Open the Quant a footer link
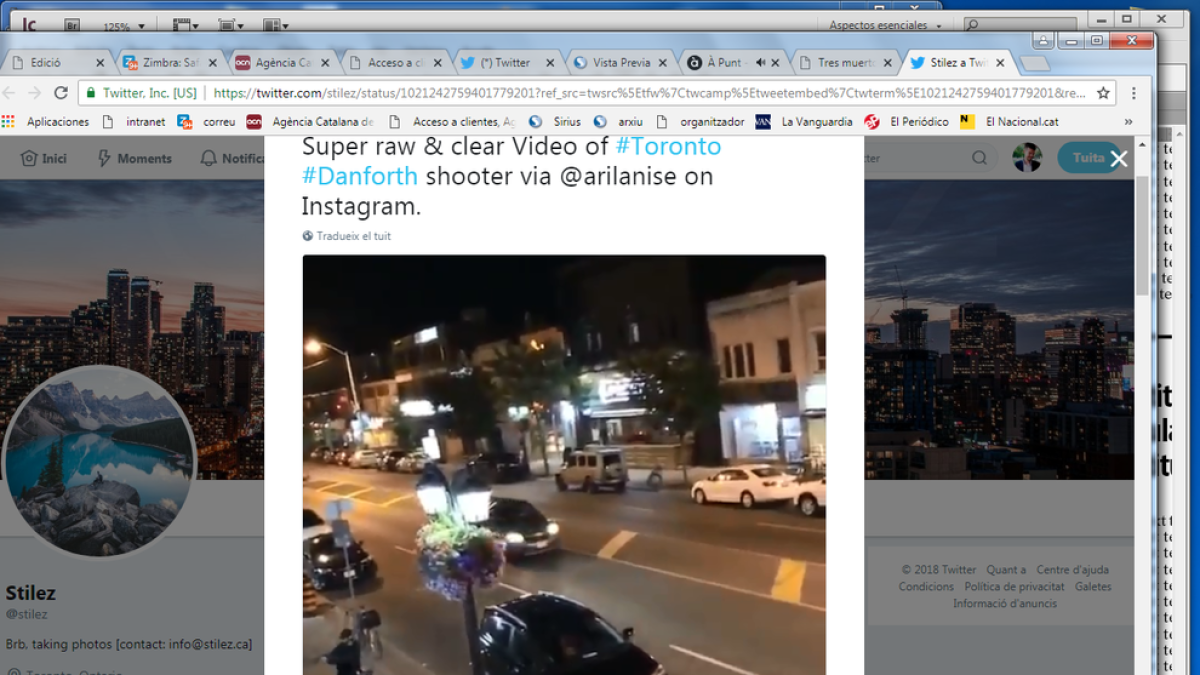1200x675 pixels. pyautogui.click(x=1007, y=570)
